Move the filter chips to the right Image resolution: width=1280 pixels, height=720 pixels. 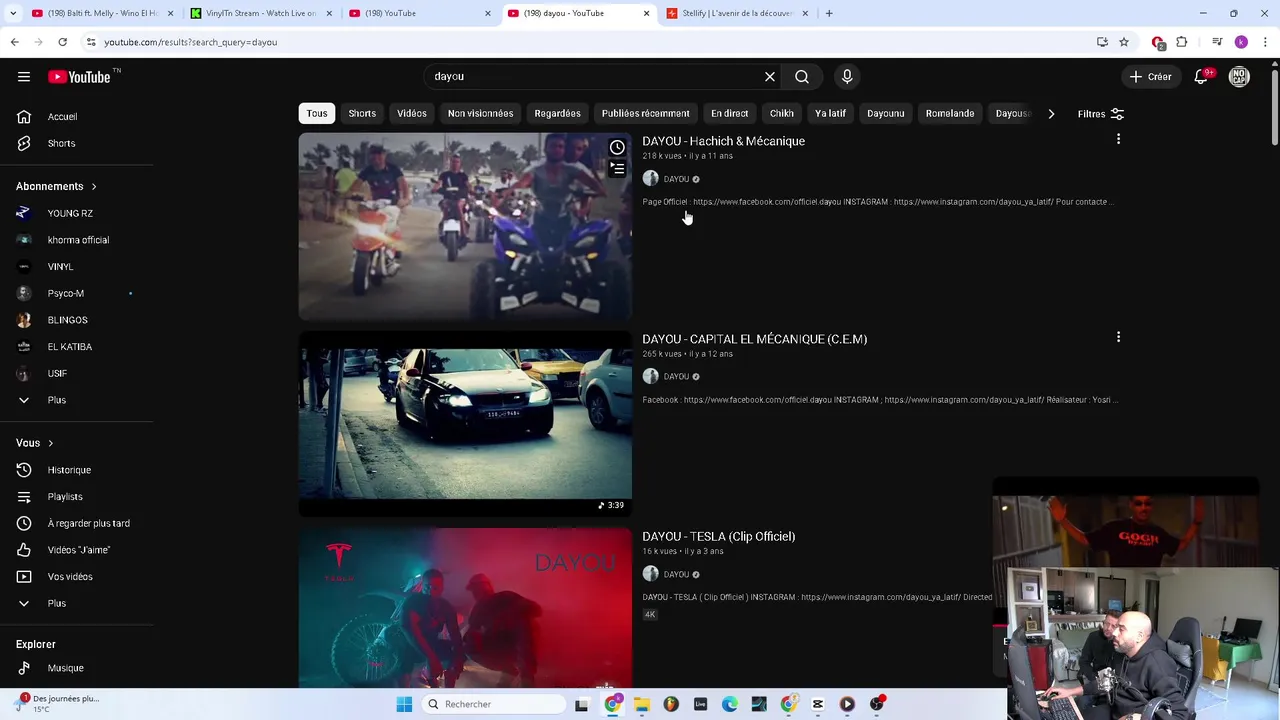point(1051,114)
